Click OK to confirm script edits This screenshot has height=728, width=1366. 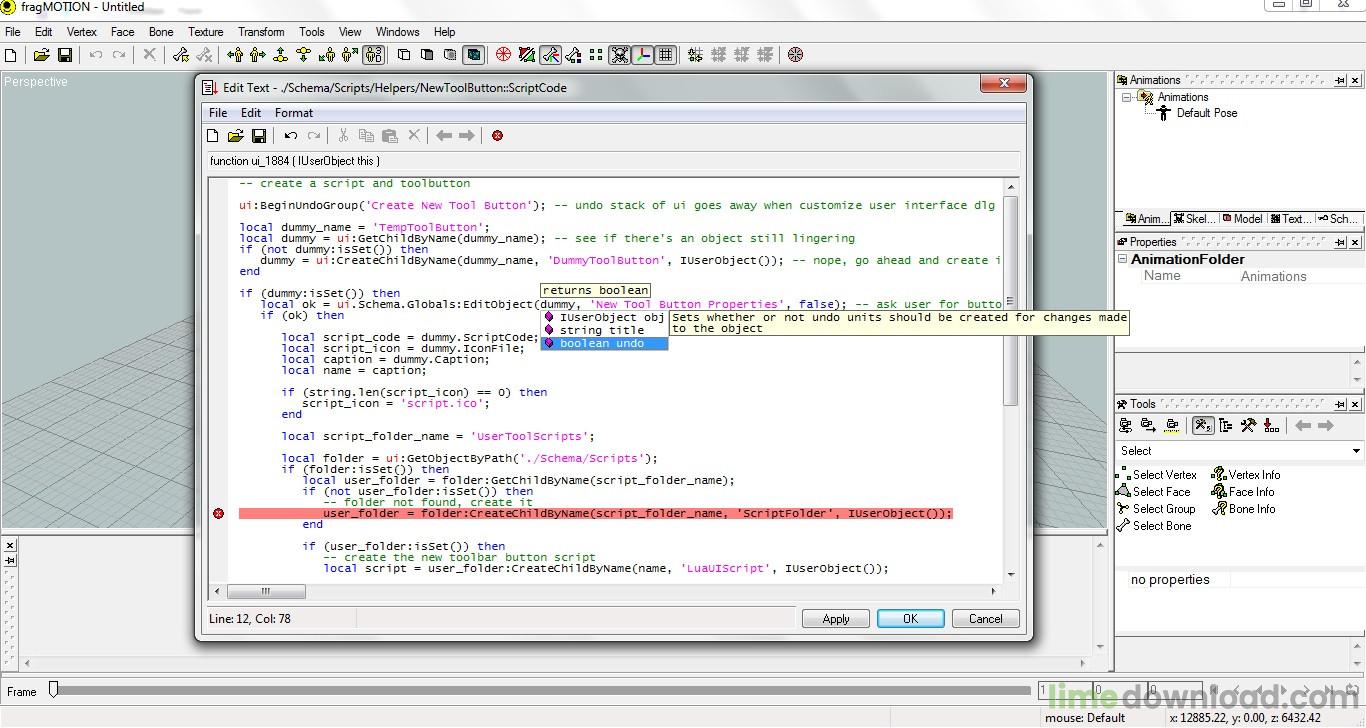[x=910, y=619]
